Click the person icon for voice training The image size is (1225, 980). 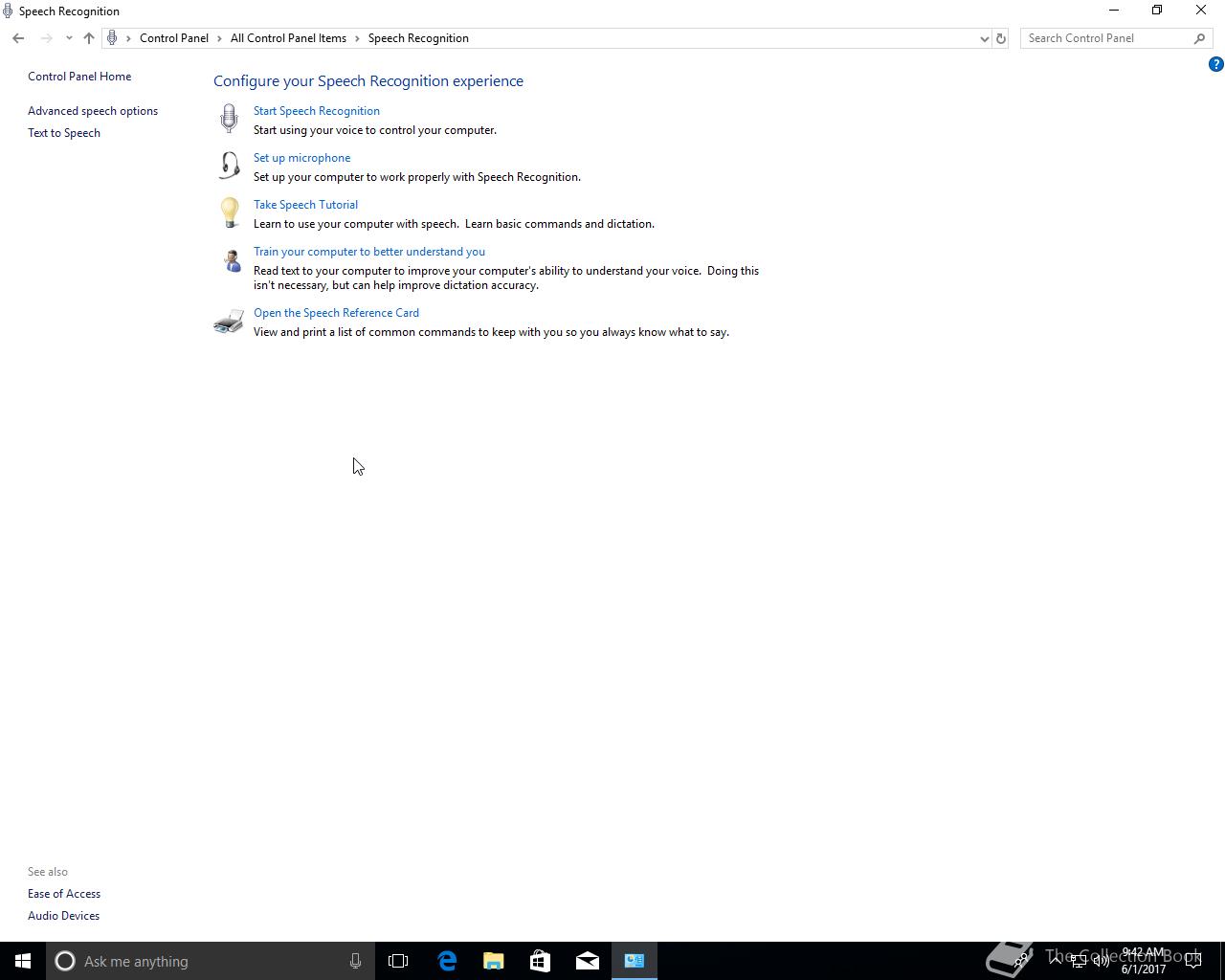click(232, 259)
